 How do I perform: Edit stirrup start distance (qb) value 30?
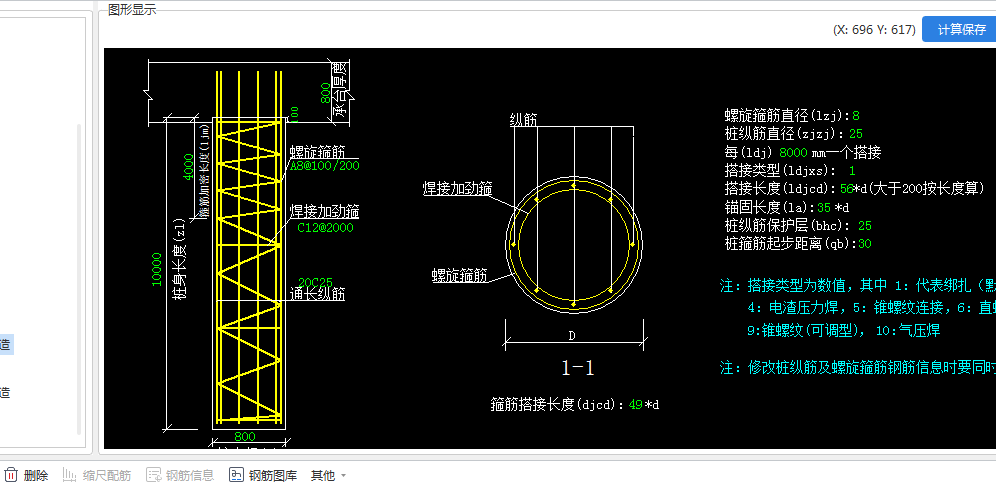(865, 243)
